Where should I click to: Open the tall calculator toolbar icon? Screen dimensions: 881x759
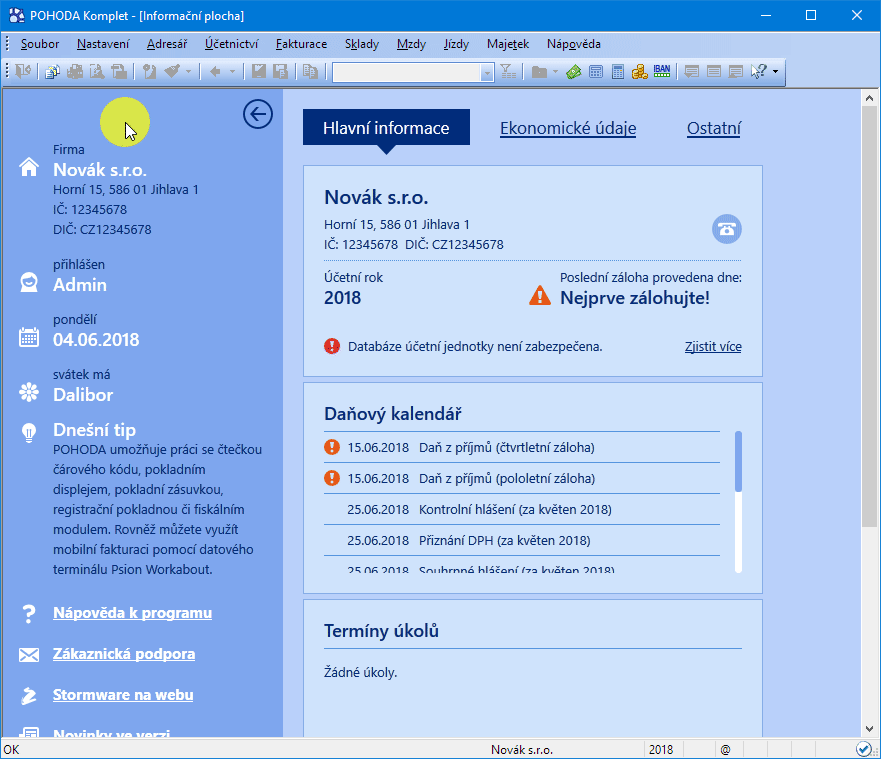pyautogui.click(x=618, y=71)
